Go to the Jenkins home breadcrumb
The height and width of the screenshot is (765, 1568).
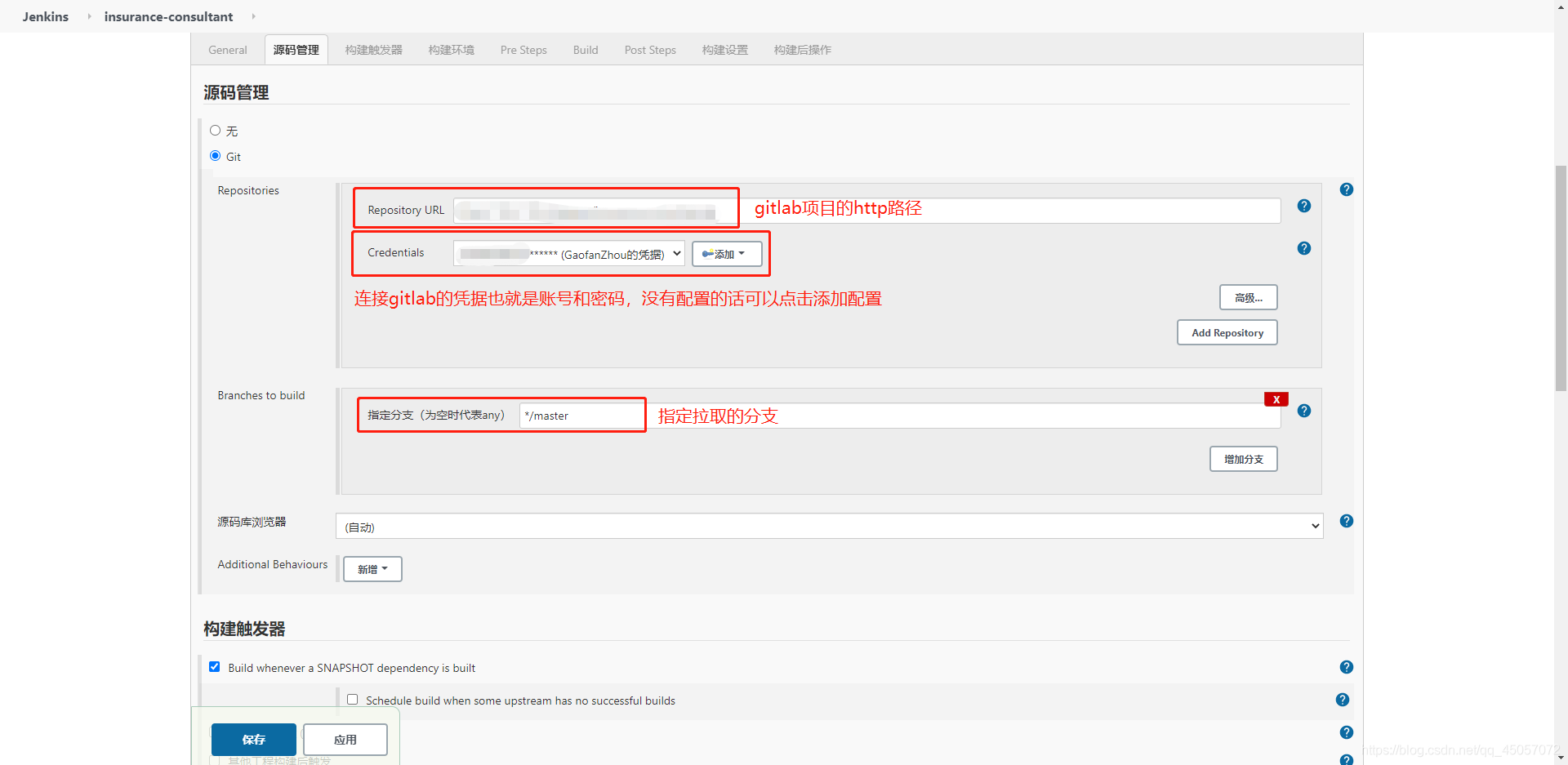tap(46, 16)
